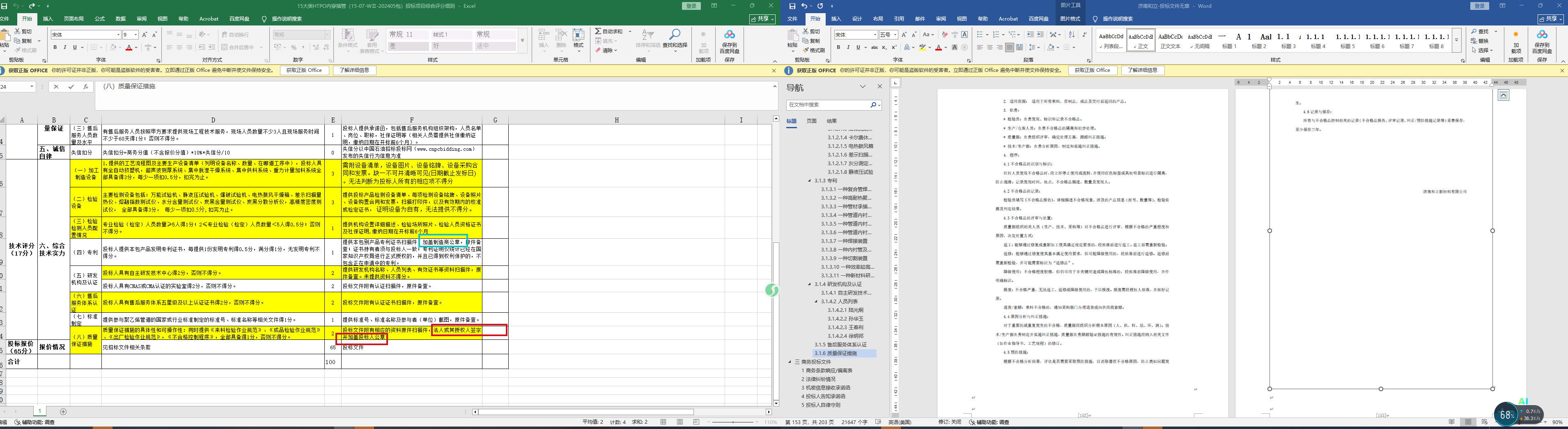
Task: Toggle Italic formatting in Word ribbon
Action: [x=848, y=48]
